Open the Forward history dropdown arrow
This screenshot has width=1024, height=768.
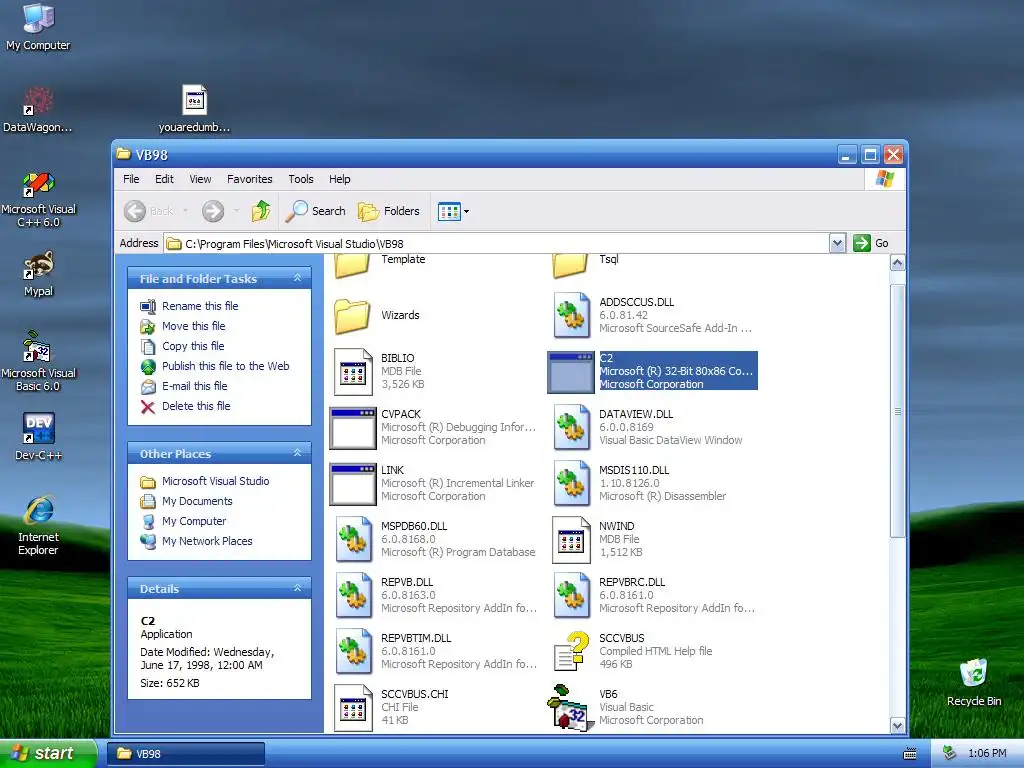click(236, 211)
